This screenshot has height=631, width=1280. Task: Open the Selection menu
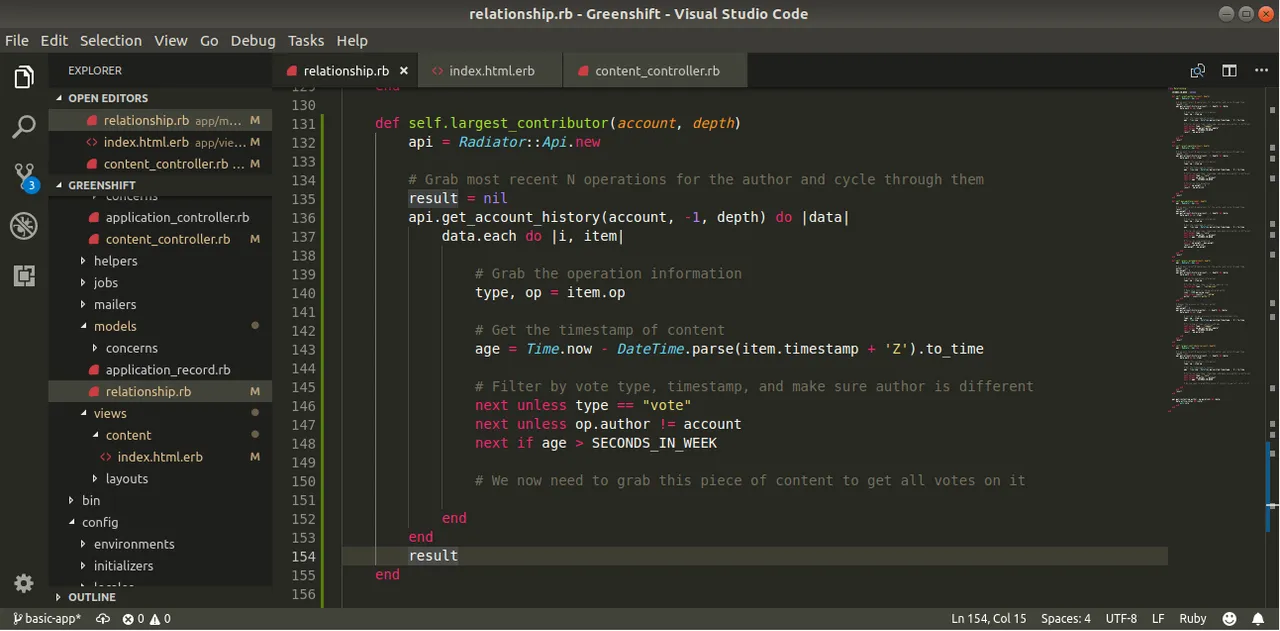coord(111,41)
